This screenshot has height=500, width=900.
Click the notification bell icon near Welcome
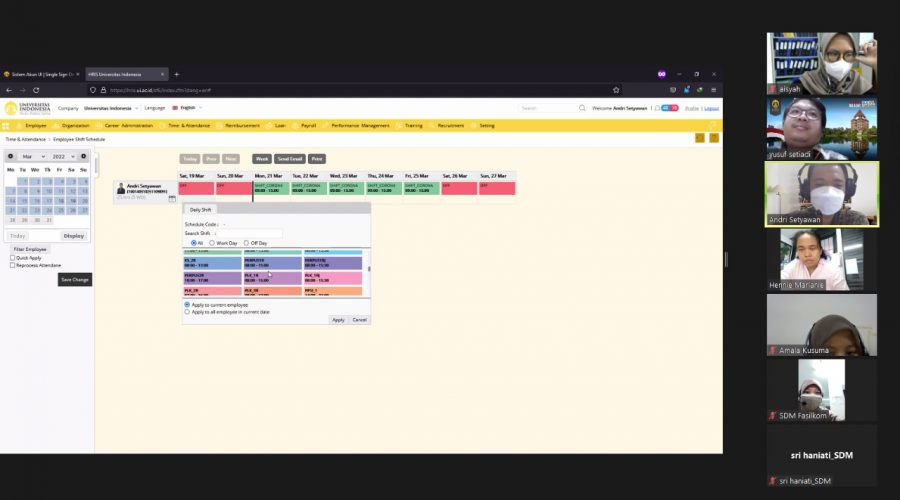(657, 108)
